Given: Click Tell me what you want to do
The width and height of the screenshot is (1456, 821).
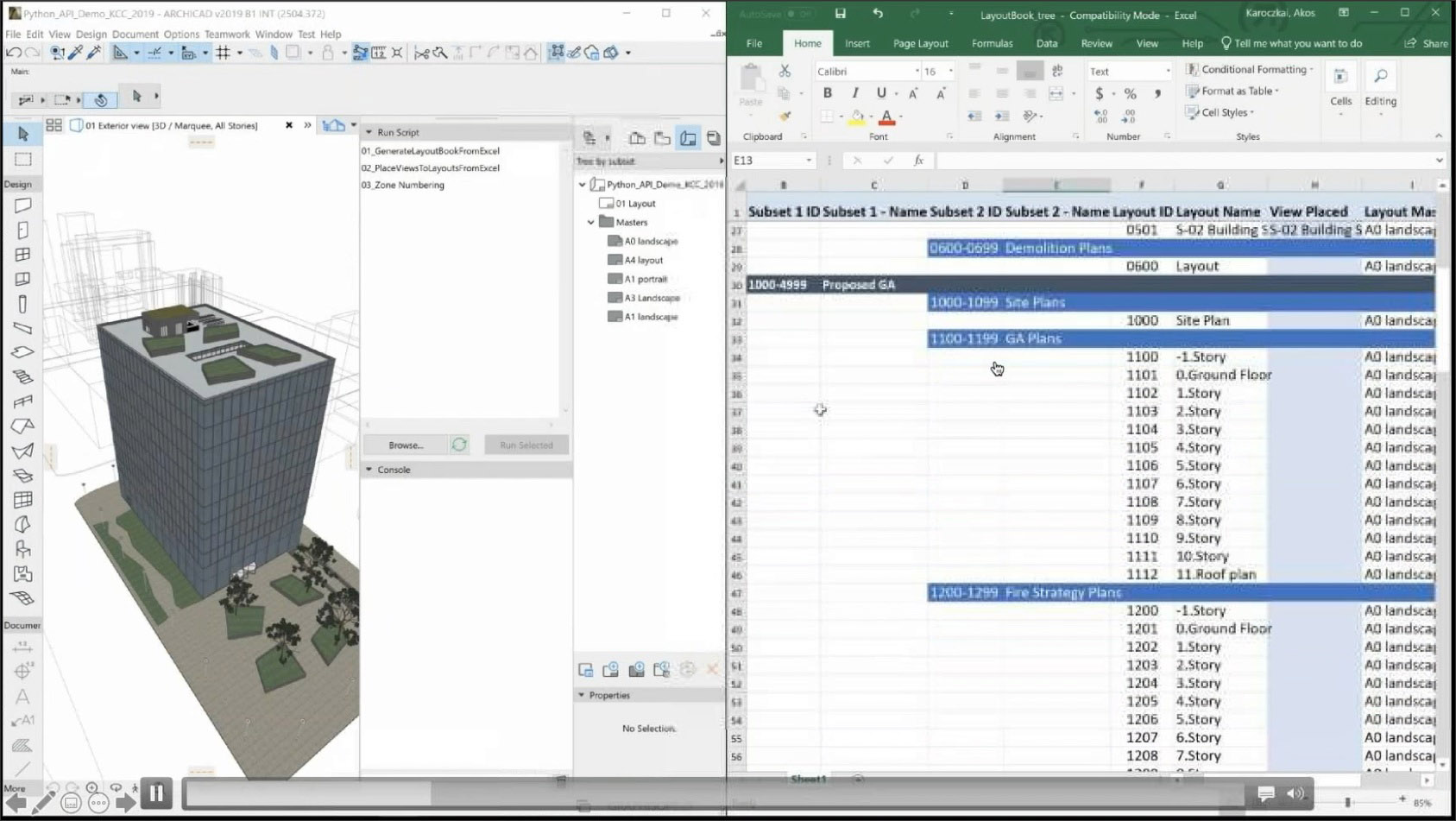Looking at the screenshot, I should (1290, 43).
